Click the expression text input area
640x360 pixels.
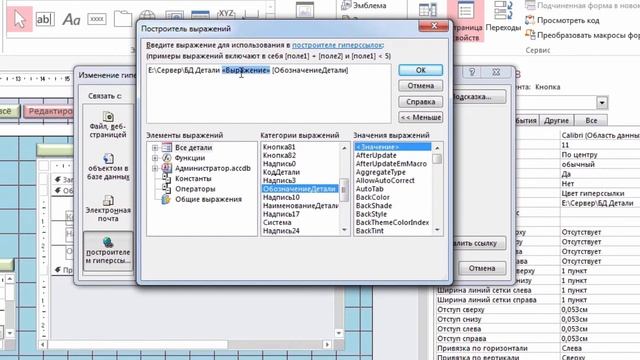point(269,93)
